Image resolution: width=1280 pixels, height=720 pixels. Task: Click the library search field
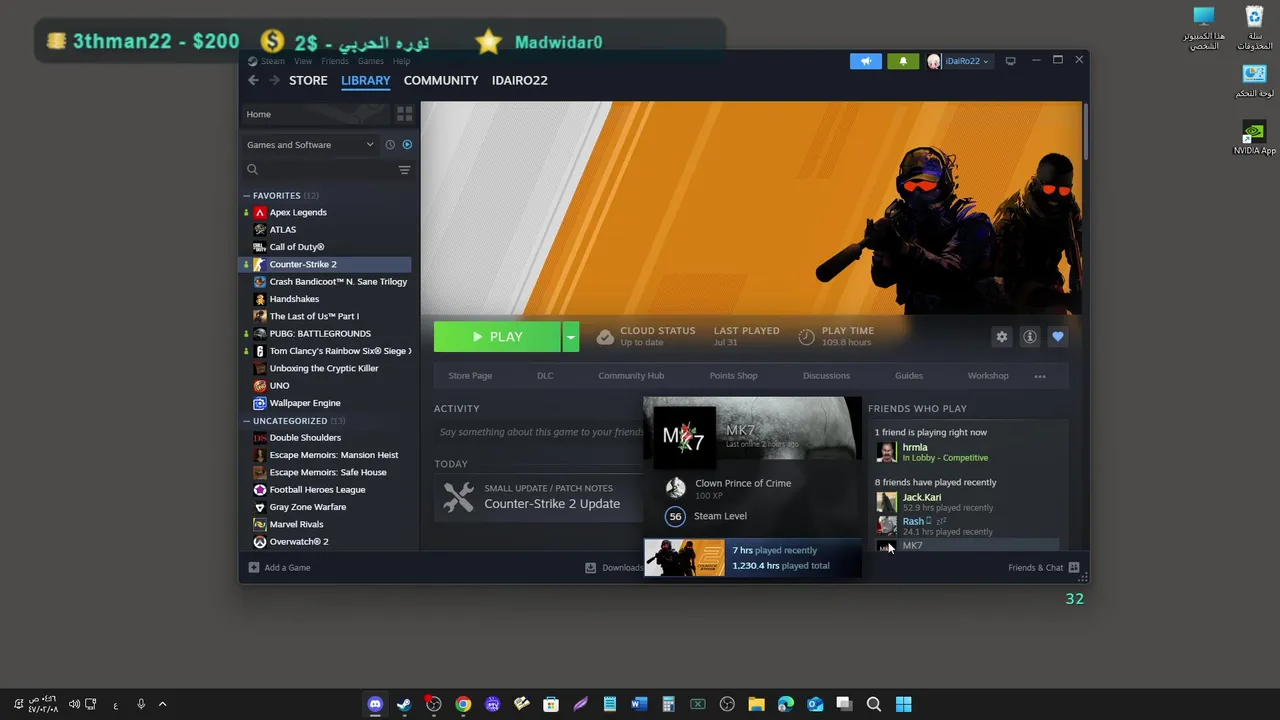click(x=318, y=170)
